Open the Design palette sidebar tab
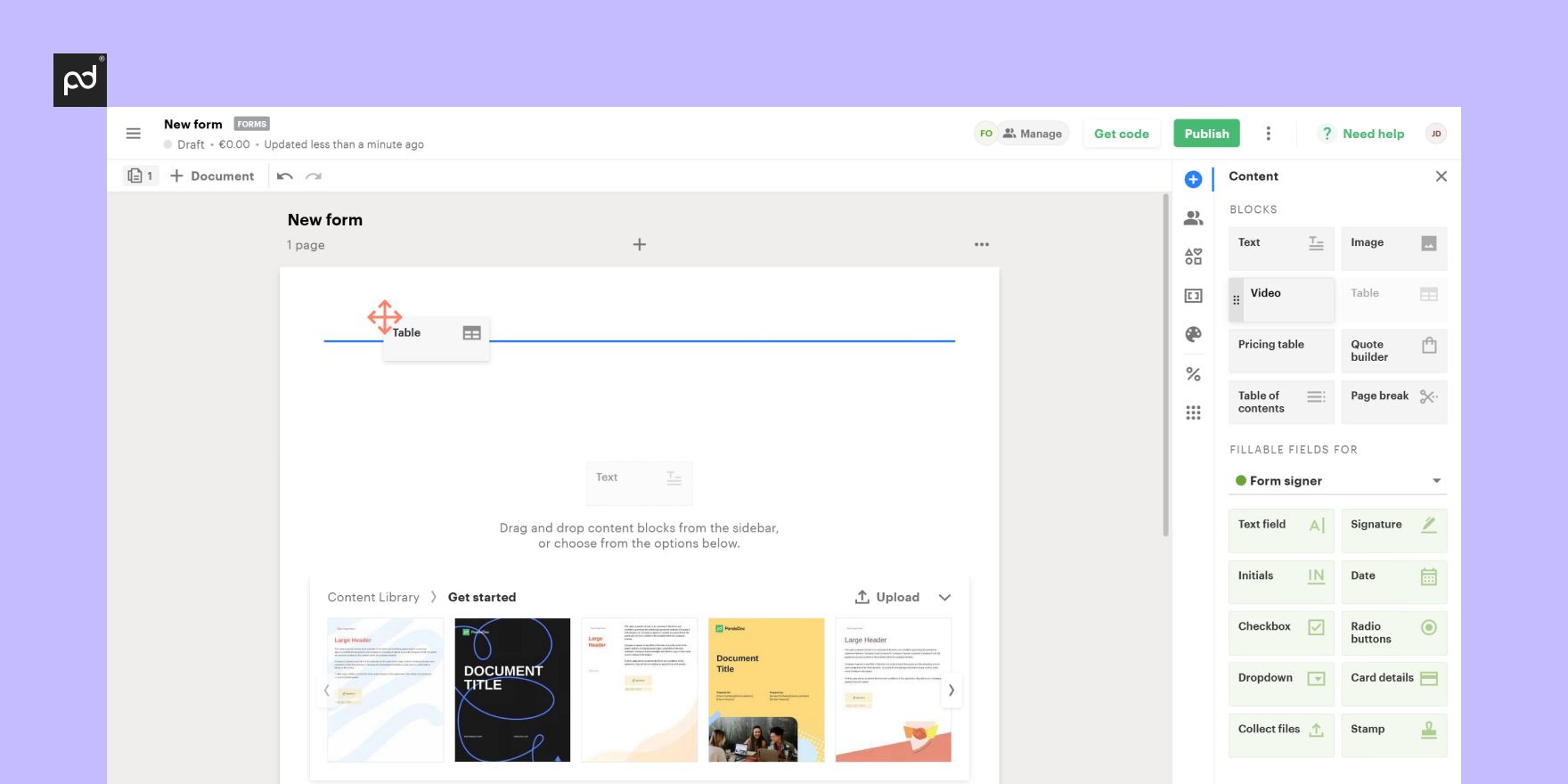The height and width of the screenshot is (784, 1568). point(1194,334)
